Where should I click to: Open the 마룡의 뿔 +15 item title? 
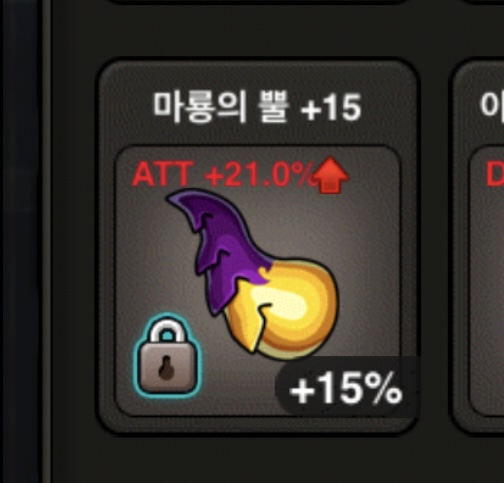pos(257,107)
